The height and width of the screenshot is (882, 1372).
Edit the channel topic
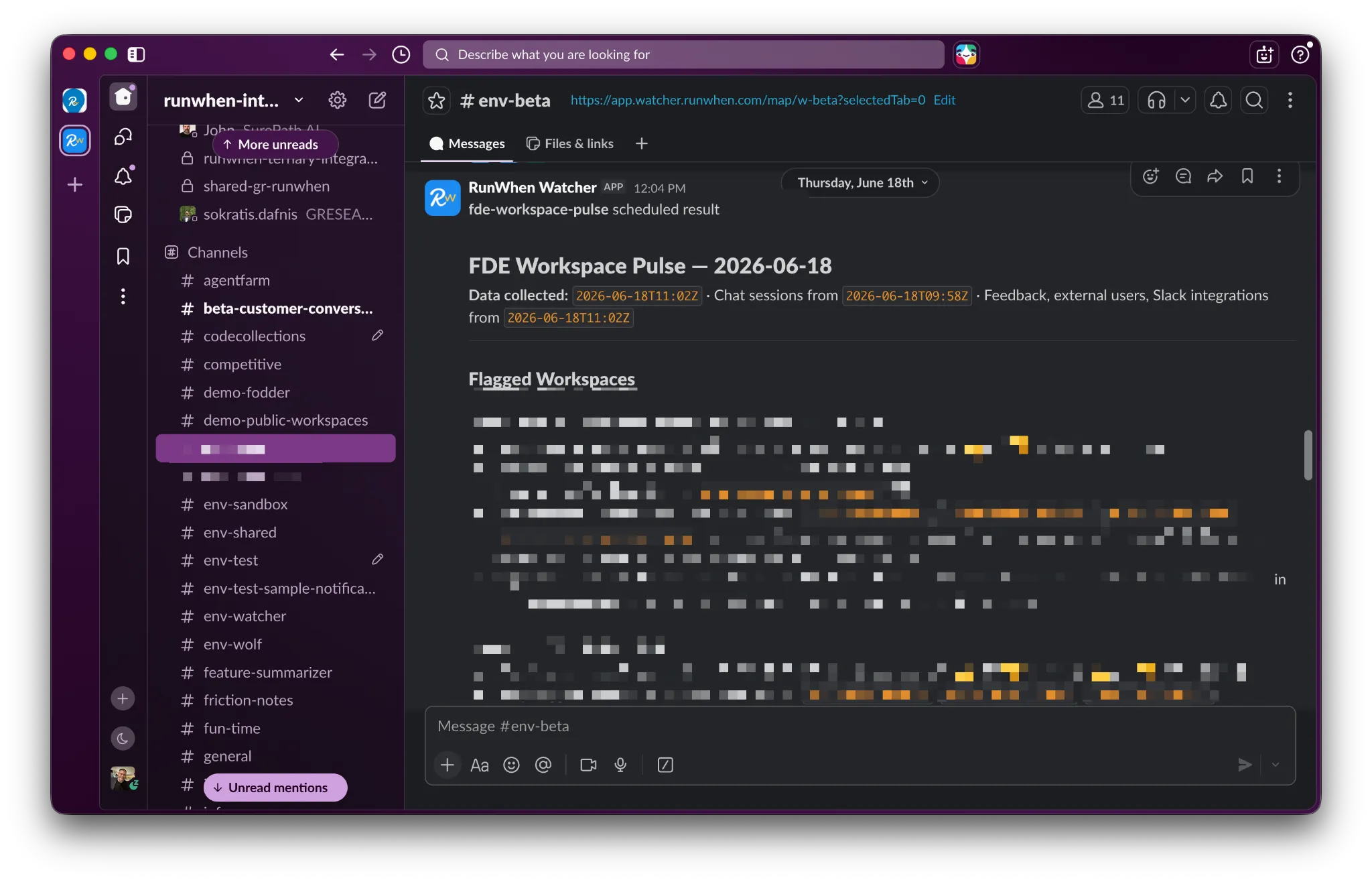point(945,100)
